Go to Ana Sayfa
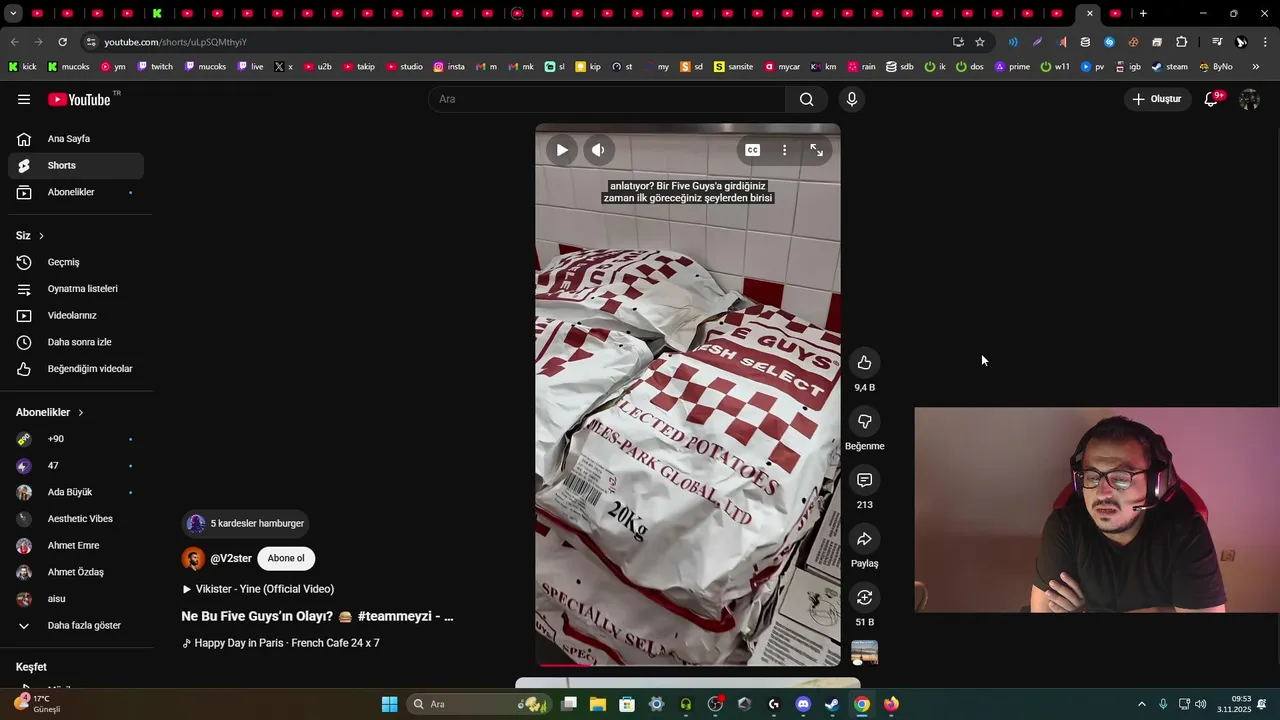The height and width of the screenshot is (720, 1280). [76, 139]
